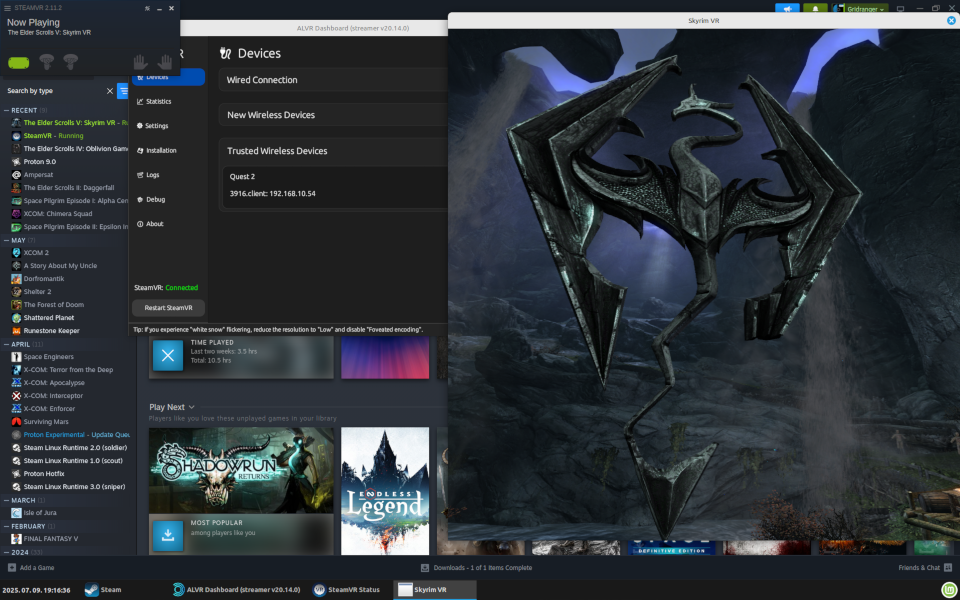Select Proton 9.0 in library list
The image size is (960, 600).
tap(40, 162)
